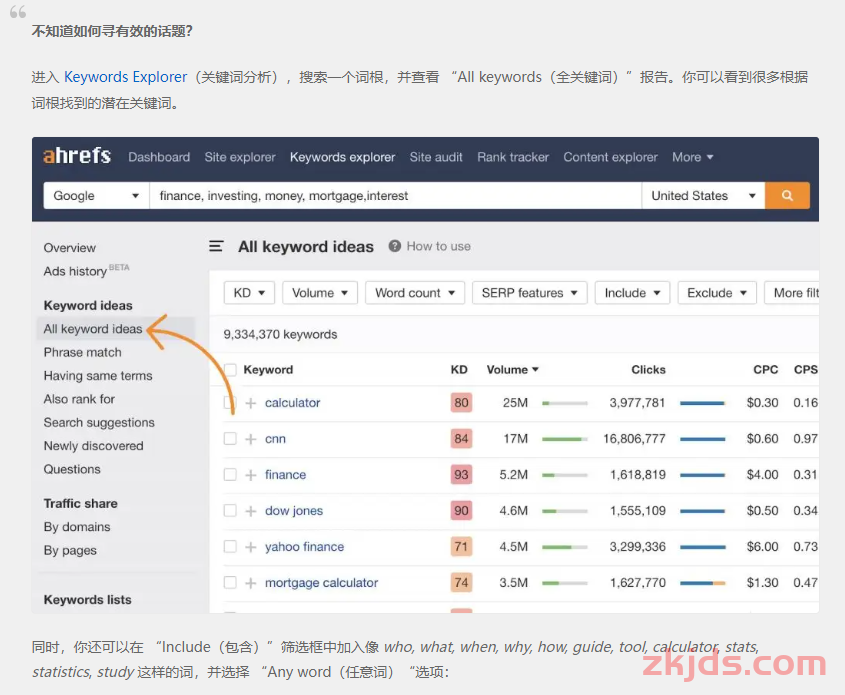The width and height of the screenshot is (845, 695).
Task: Go to Site audit tab
Action: click(436, 157)
